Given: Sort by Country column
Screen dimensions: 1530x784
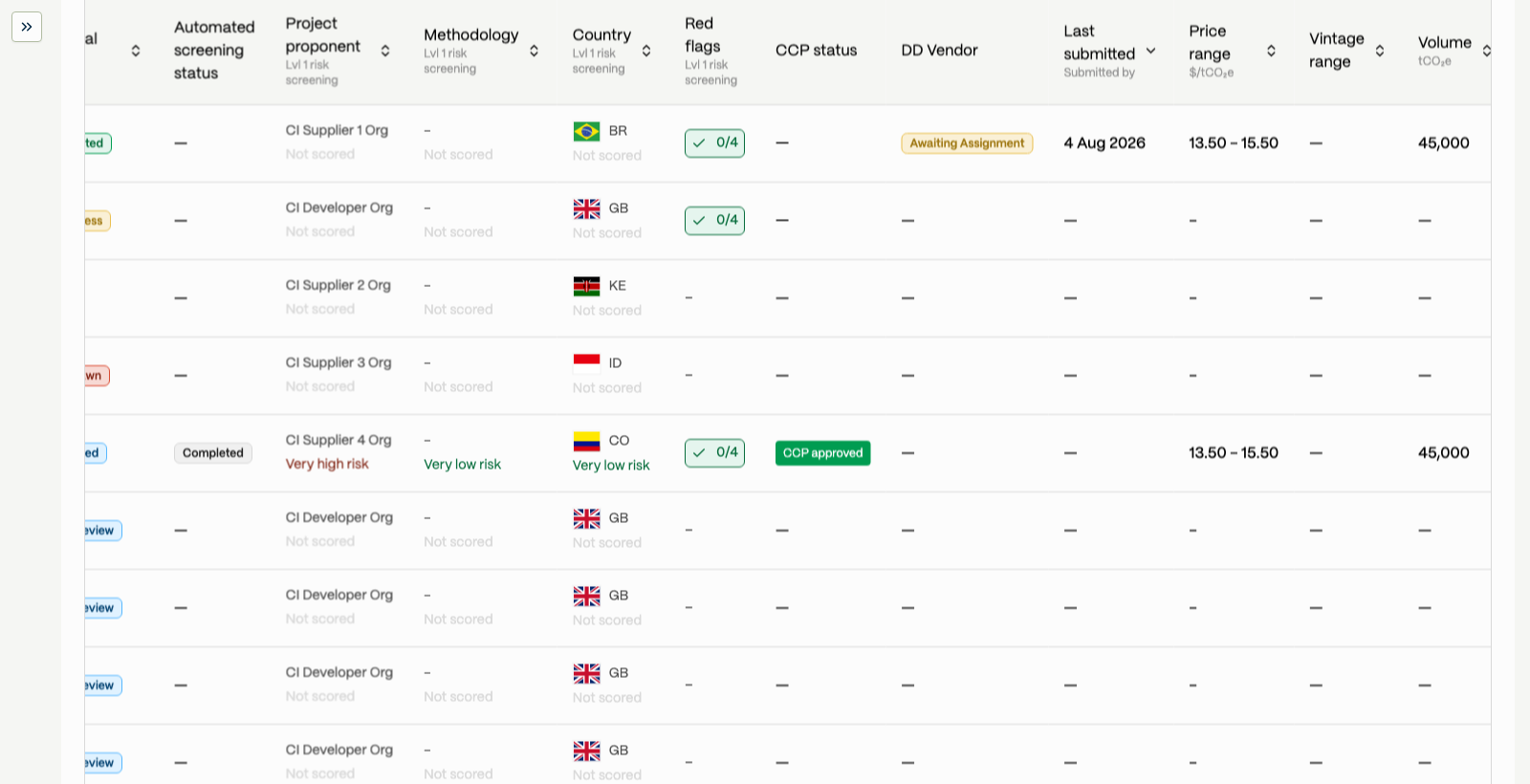Looking at the screenshot, I should [646, 51].
